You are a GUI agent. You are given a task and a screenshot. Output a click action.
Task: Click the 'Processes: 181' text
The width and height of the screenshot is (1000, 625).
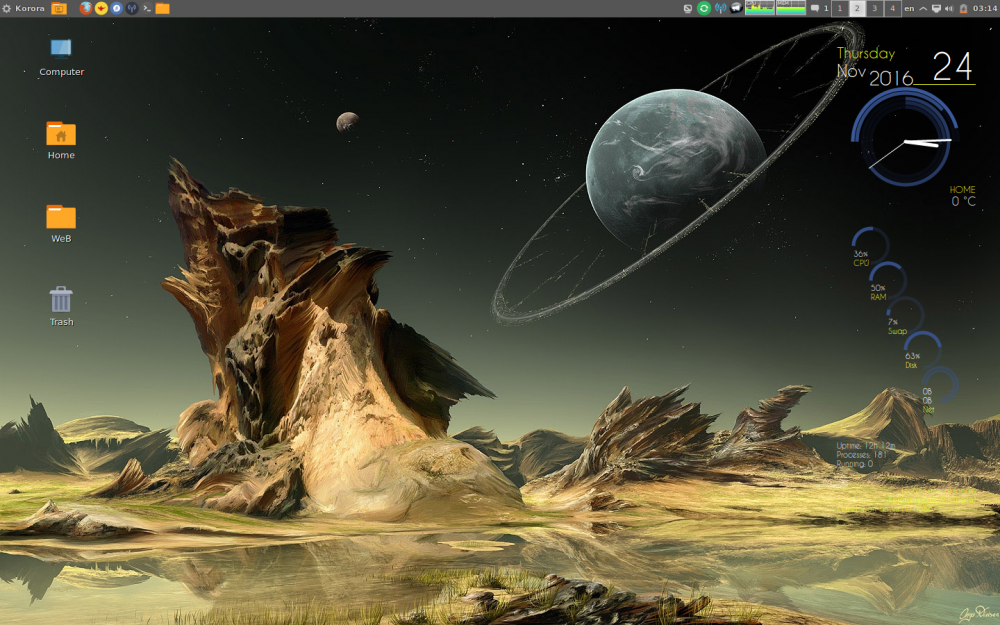tap(862, 455)
